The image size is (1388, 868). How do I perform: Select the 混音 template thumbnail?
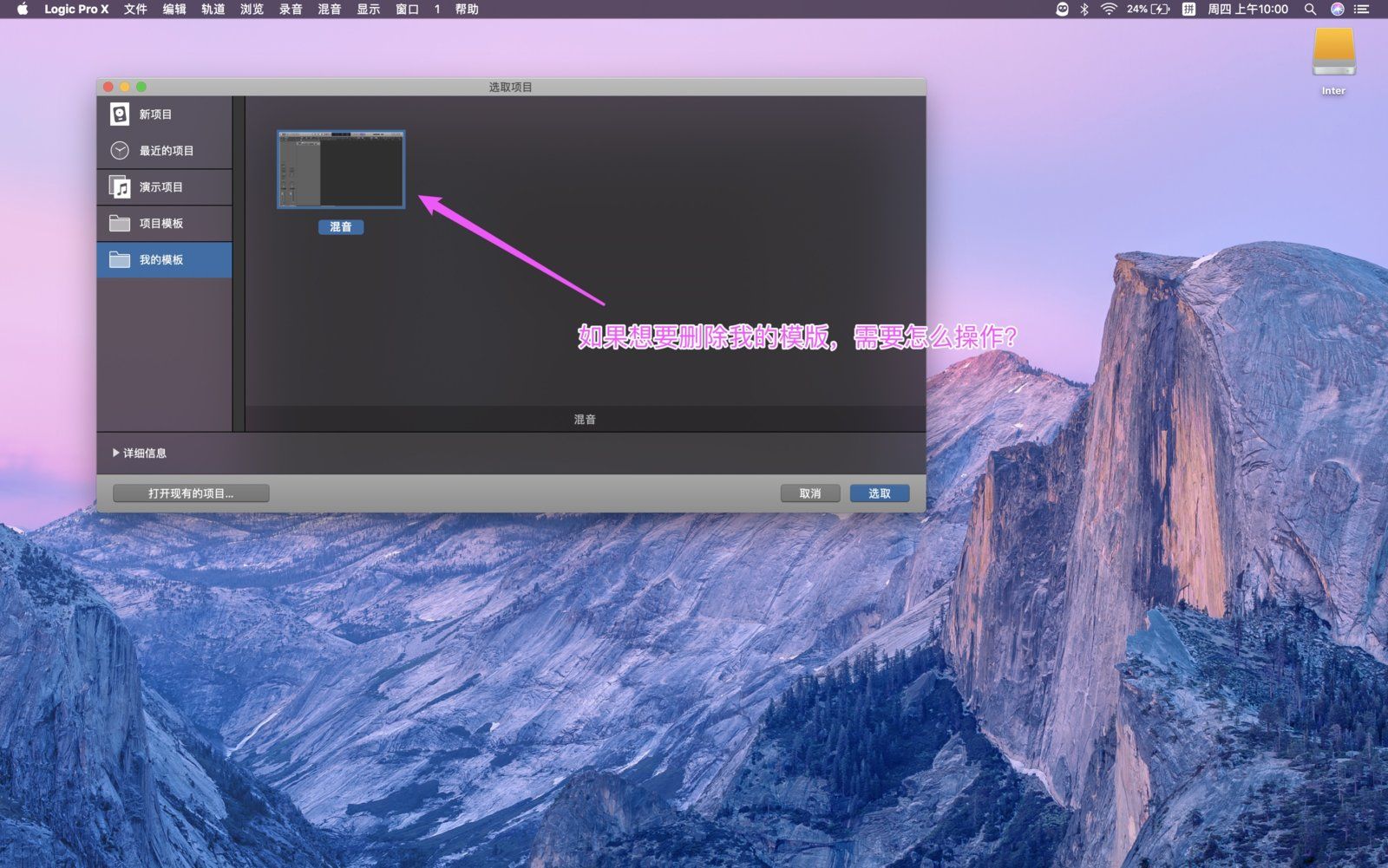click(x=341, y=170)
